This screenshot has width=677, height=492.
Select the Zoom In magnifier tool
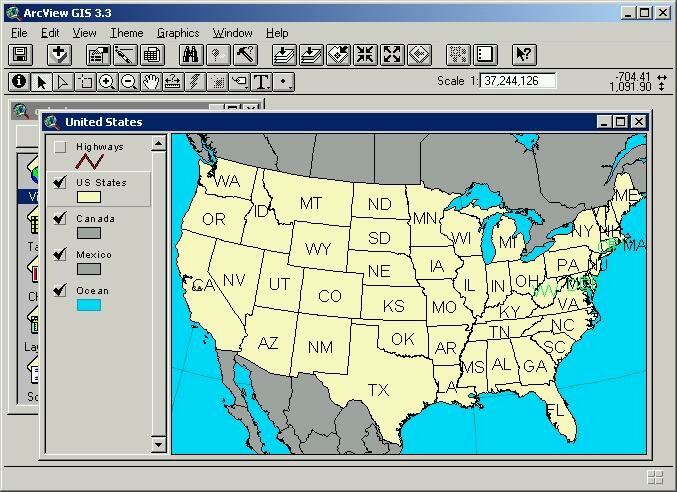pyautogui.click(x=107, y=82)
